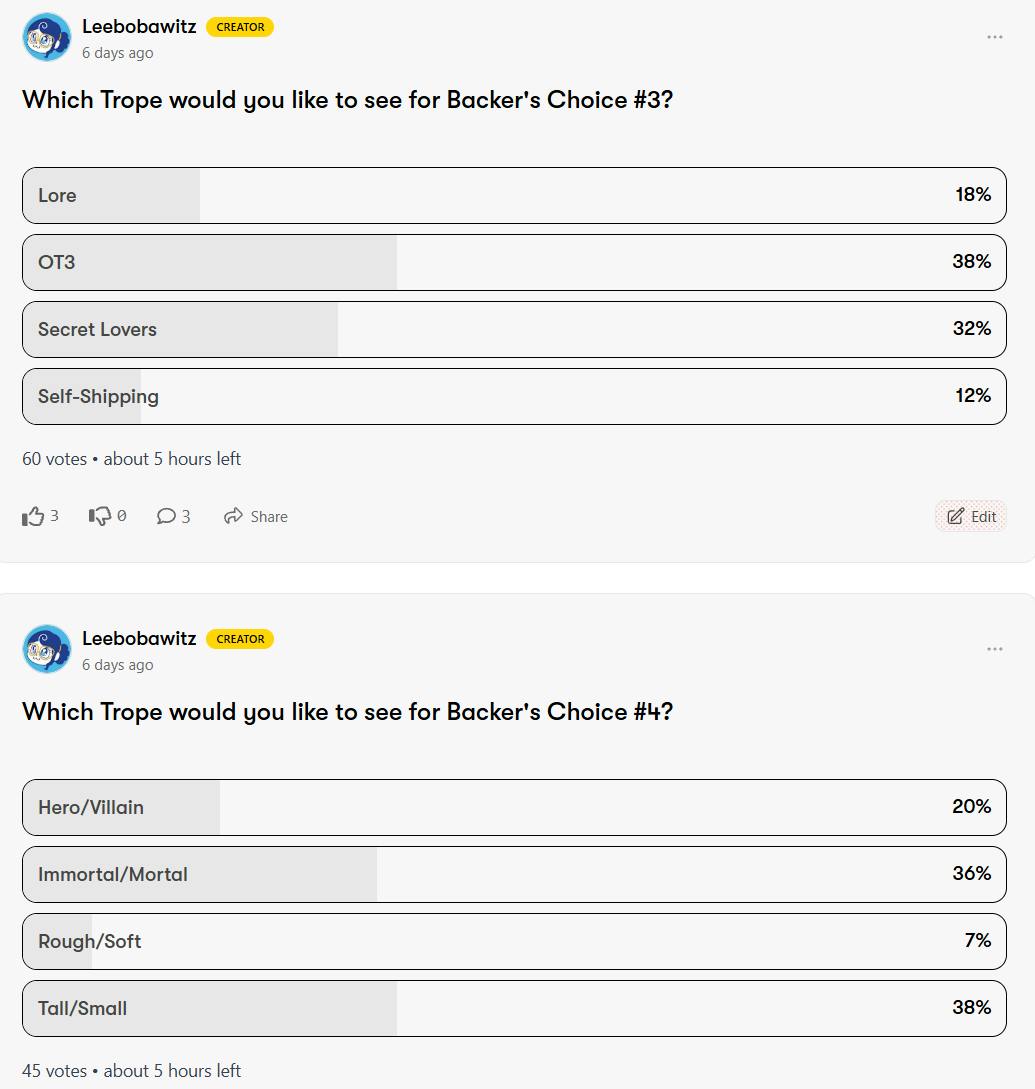Screen dimensions: 1035x1089
Task: Click the thumbs-up like icon
Action: 34,516
